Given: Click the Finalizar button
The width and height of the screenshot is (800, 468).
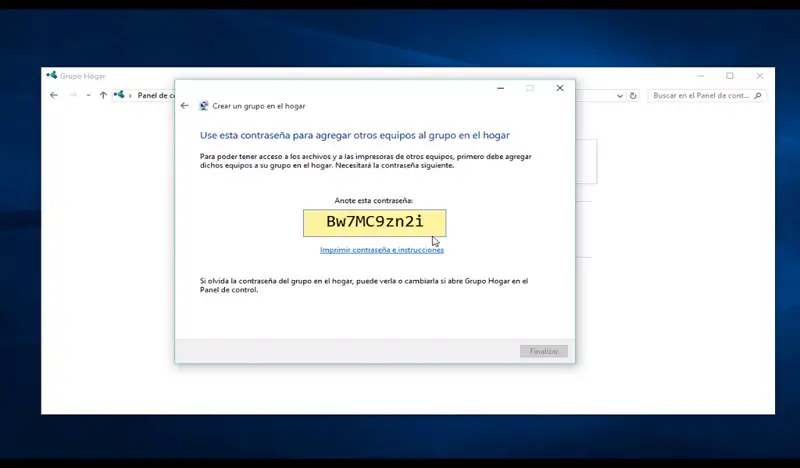Looking at the screenshot, I should click(x=543, y=351).
